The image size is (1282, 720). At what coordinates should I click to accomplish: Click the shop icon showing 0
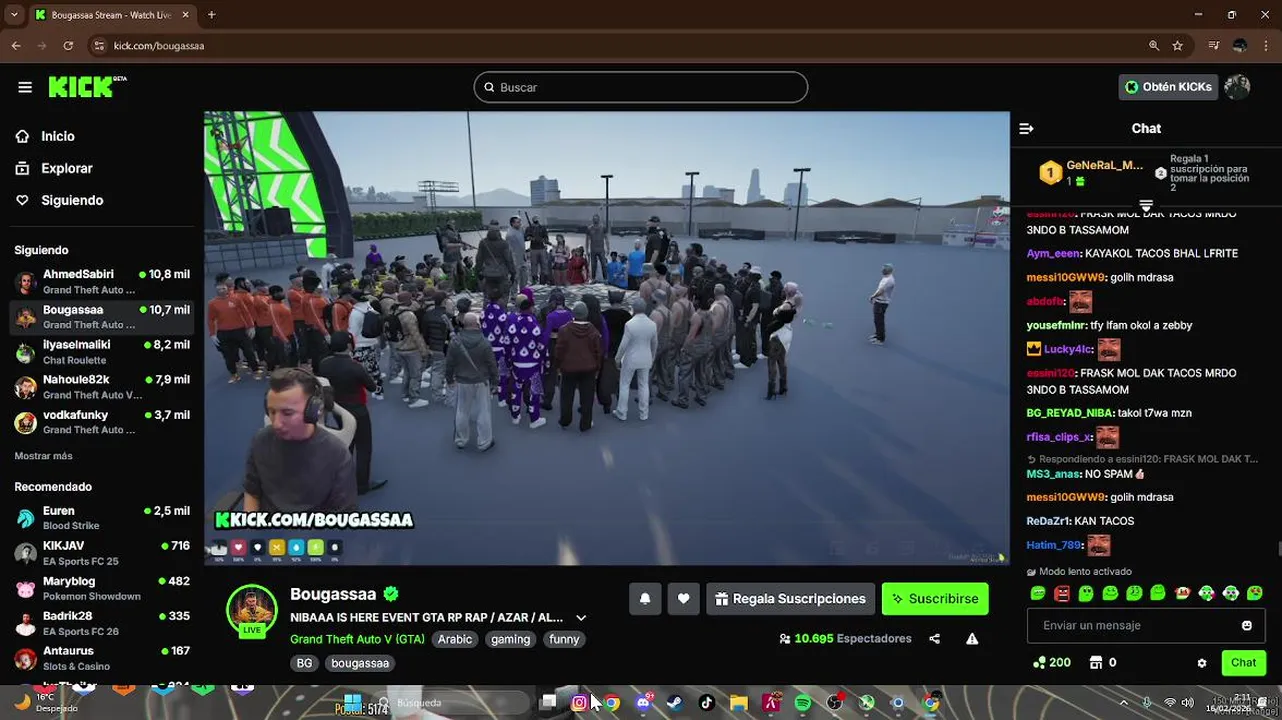pyautogui.click(x=1095, y=662)
